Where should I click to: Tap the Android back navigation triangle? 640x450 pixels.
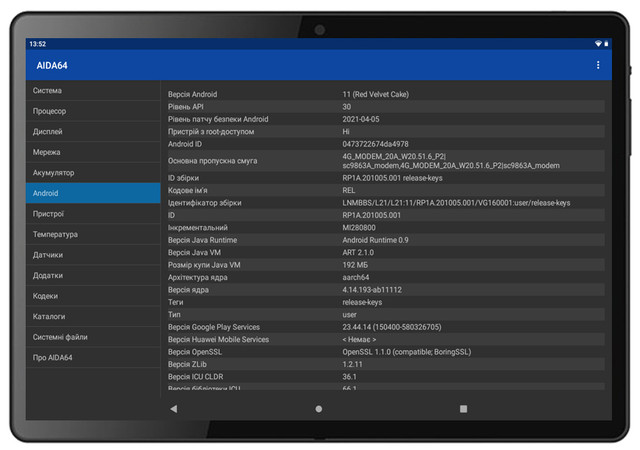coord(173,409)
